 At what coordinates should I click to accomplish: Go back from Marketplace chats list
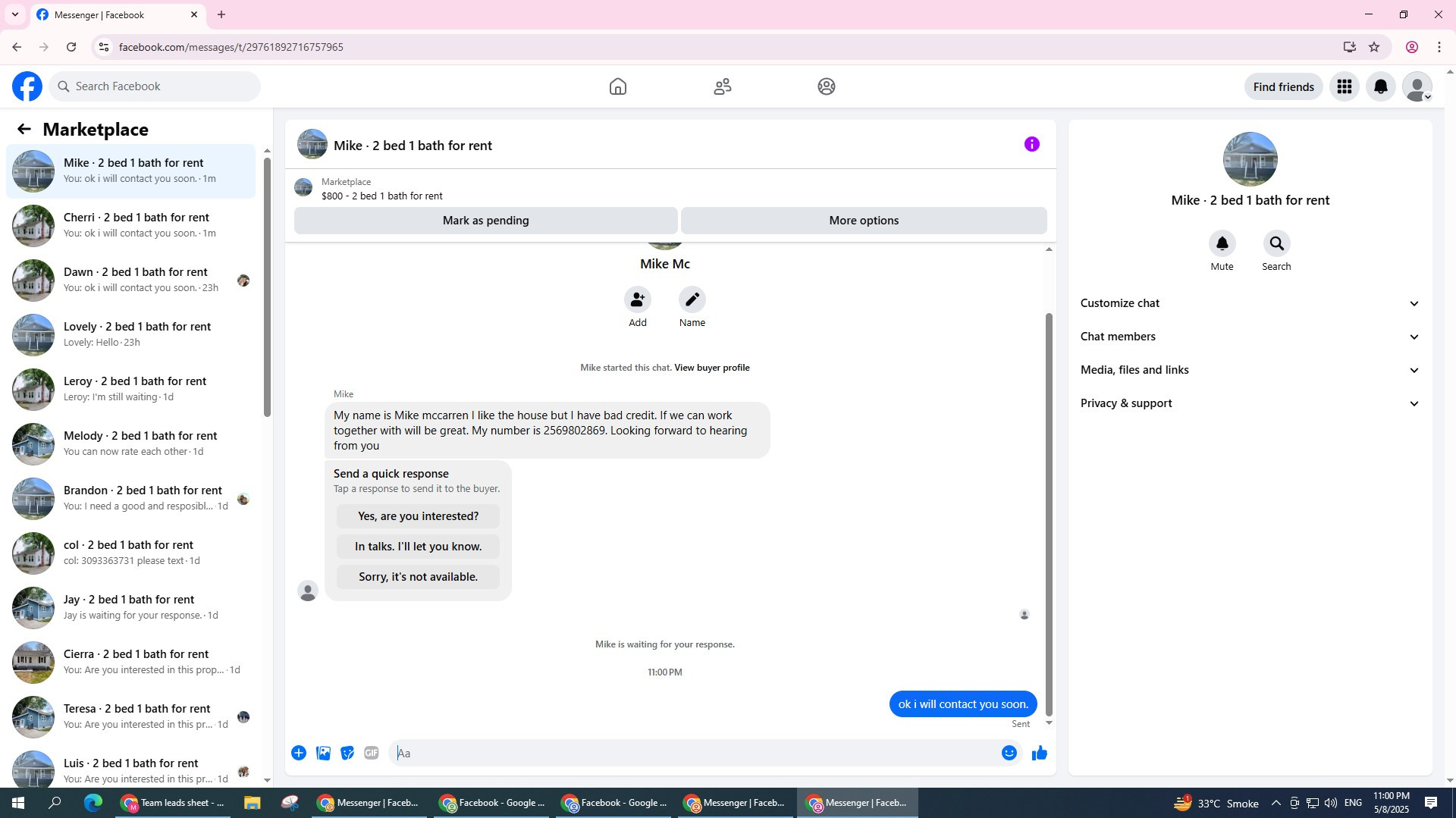point(24,129)
